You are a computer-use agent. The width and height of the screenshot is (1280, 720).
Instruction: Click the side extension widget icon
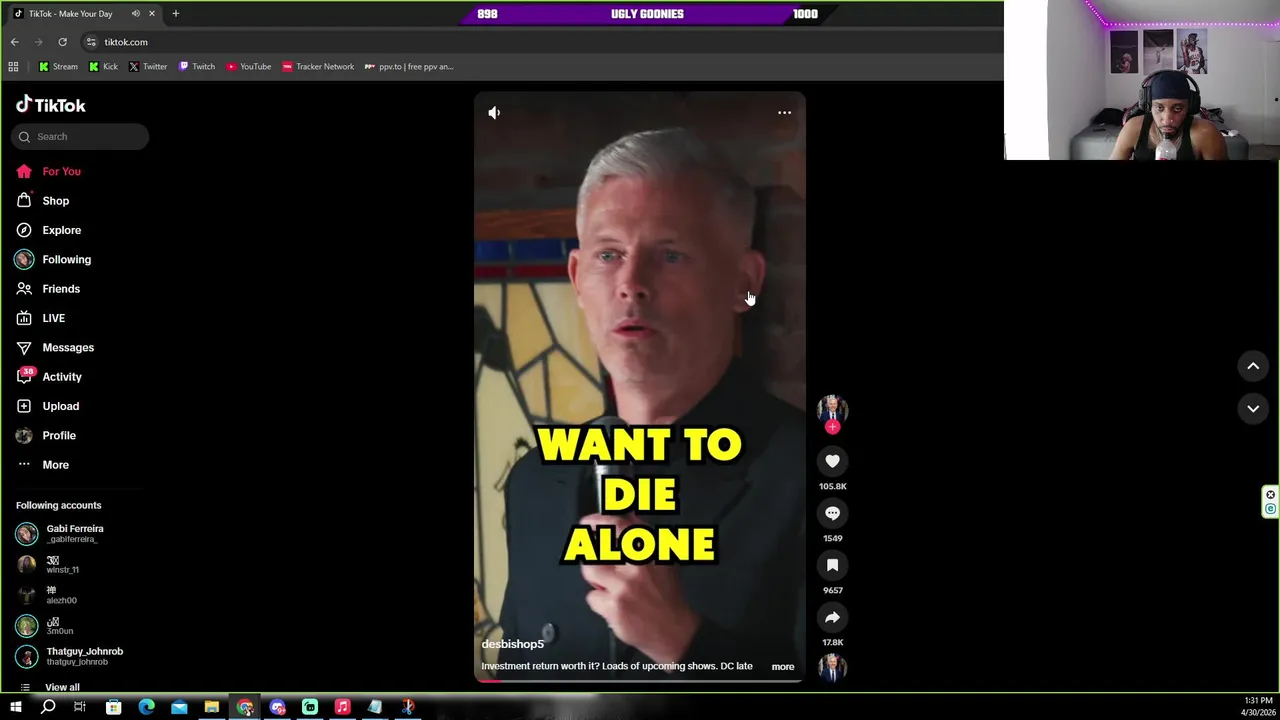click(x=1270, y=502)
